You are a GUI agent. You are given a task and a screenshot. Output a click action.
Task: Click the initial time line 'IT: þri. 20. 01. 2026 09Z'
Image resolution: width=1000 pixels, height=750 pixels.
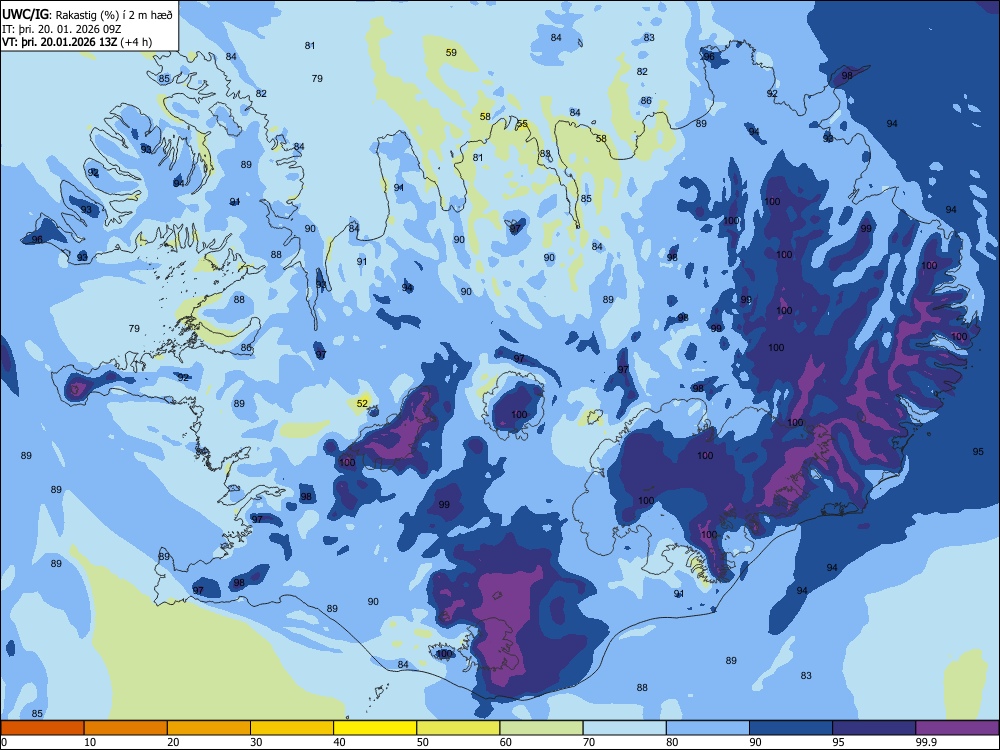point(63,29)
